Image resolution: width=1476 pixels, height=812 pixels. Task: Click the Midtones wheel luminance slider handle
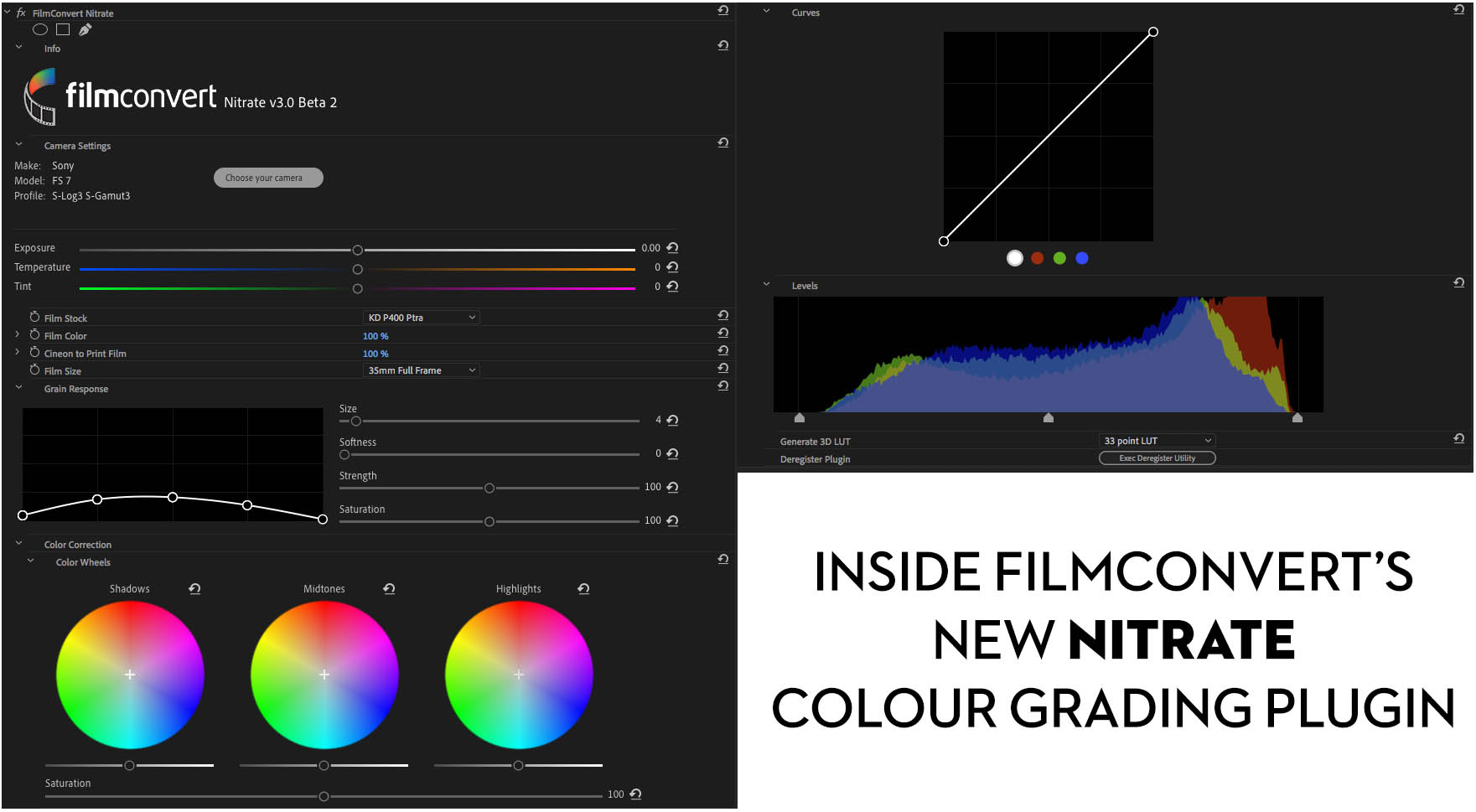(324, 766)
